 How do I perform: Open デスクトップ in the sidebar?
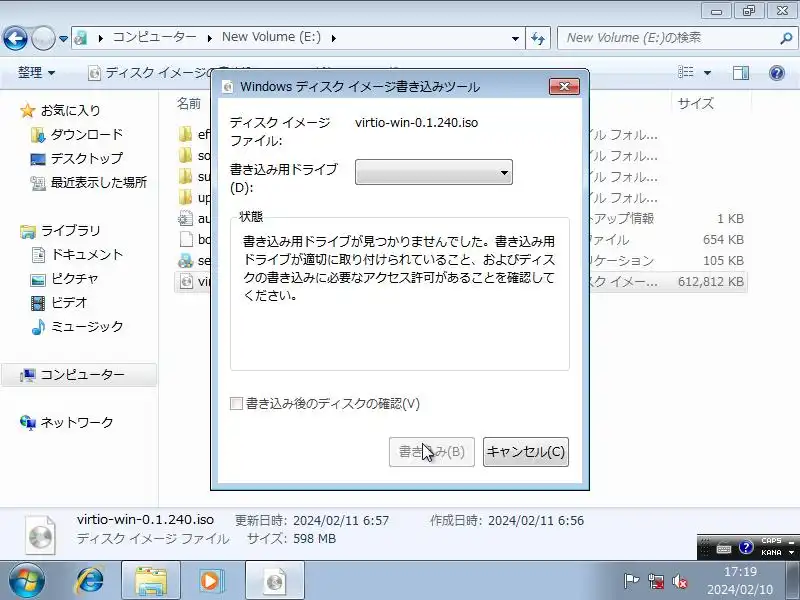coord(87,158)
